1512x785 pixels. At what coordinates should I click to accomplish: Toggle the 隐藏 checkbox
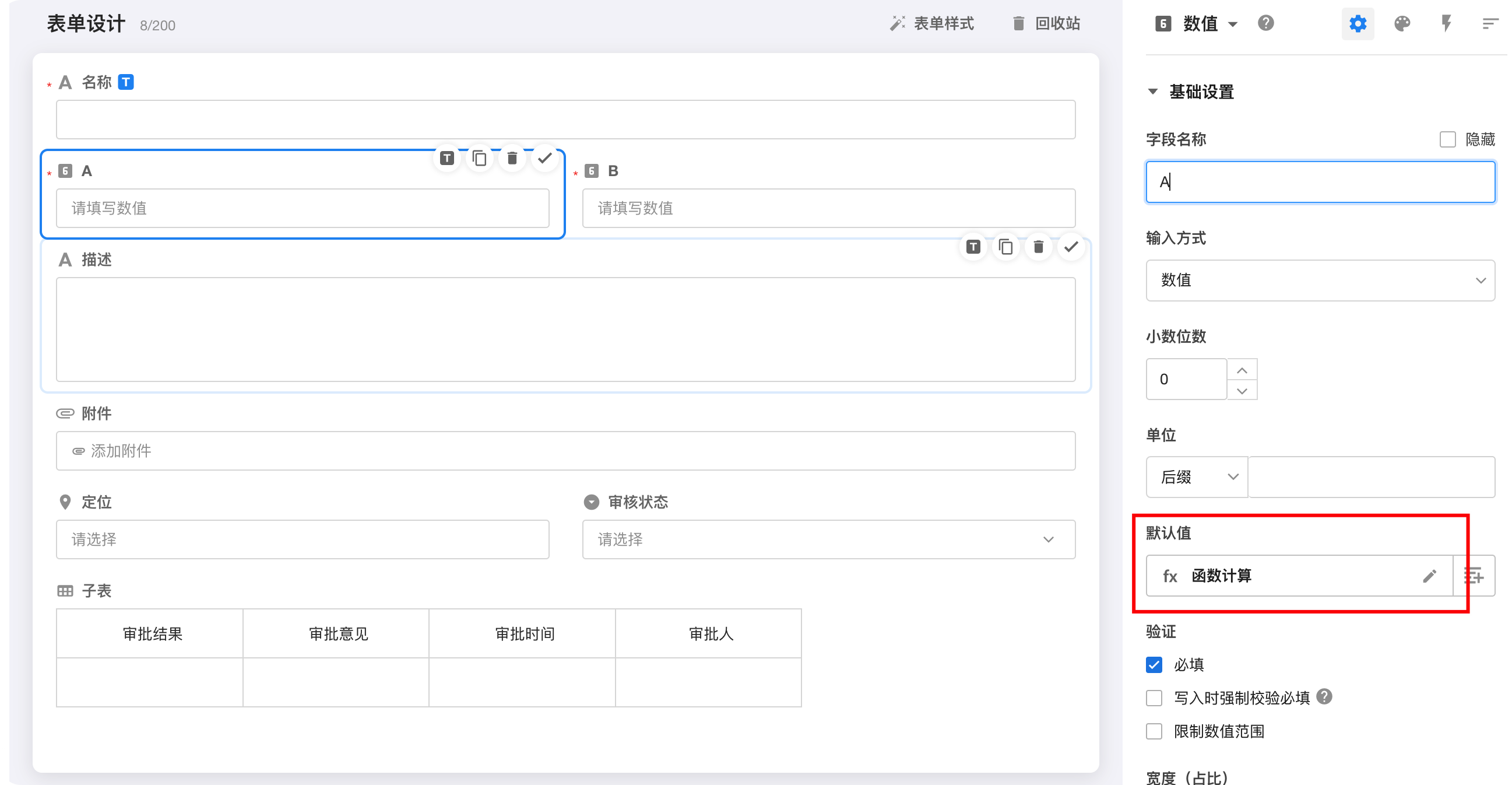pos(1447,140)
